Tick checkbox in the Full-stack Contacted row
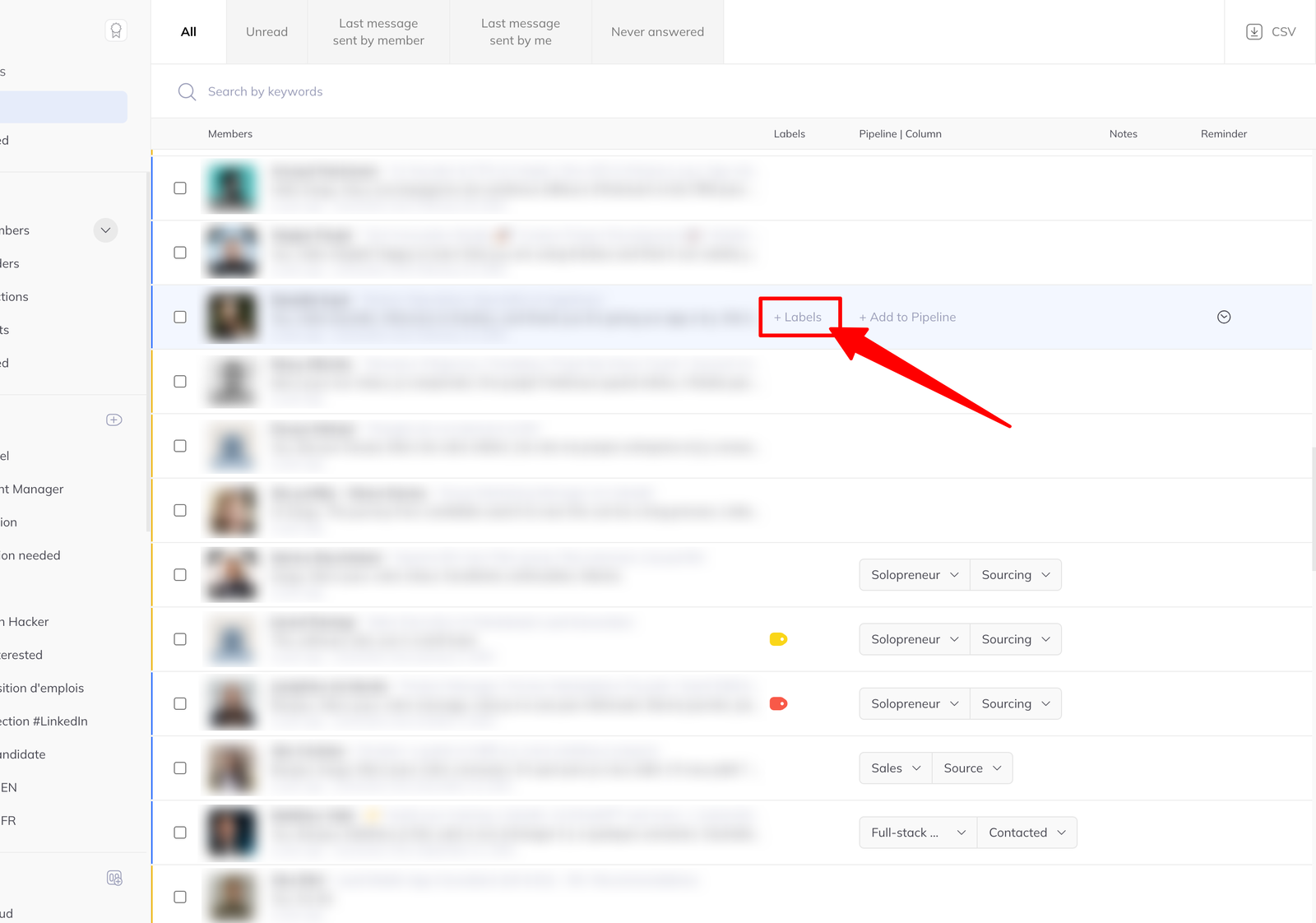The image size is (1316, 923). pos(180,833)
